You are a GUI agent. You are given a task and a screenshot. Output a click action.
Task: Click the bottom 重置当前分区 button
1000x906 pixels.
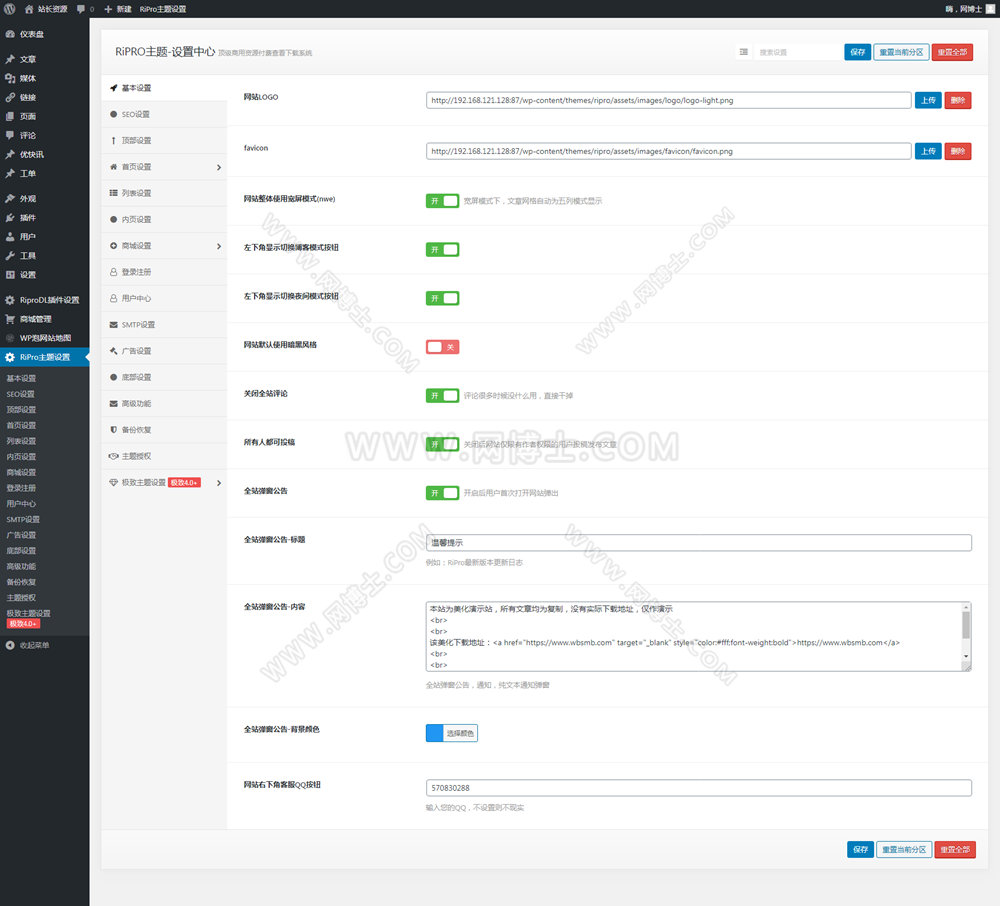pos(904,849)
